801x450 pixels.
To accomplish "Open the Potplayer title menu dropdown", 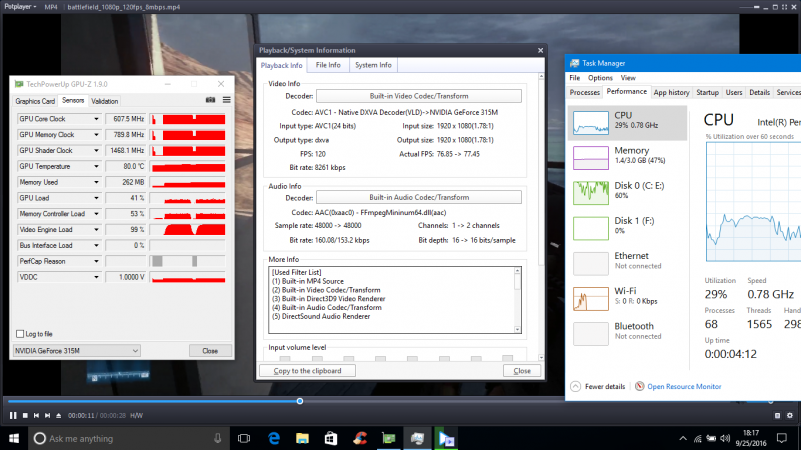I will [x=20, y=7].
